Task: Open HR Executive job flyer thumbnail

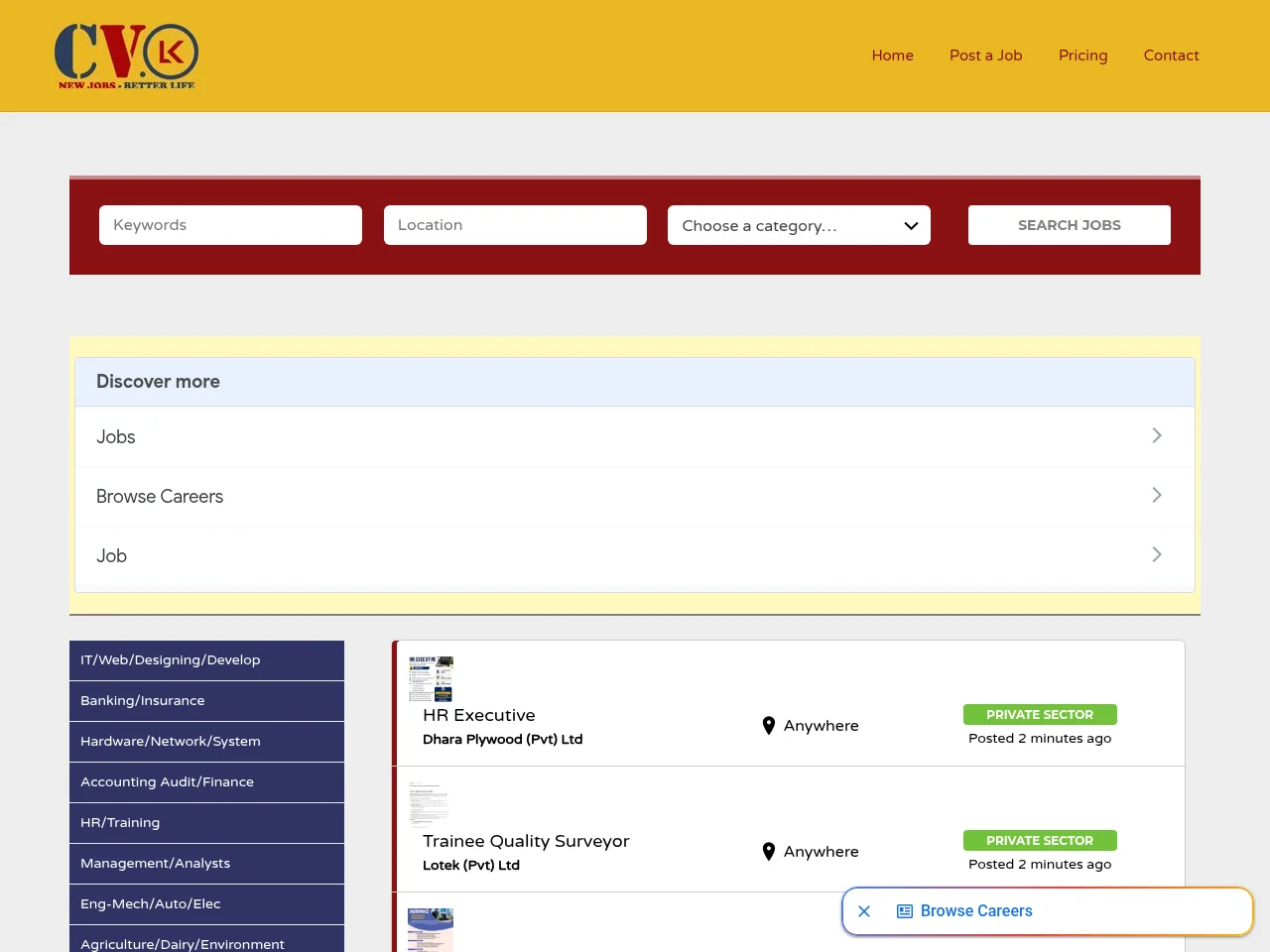Action: [431, 678]
